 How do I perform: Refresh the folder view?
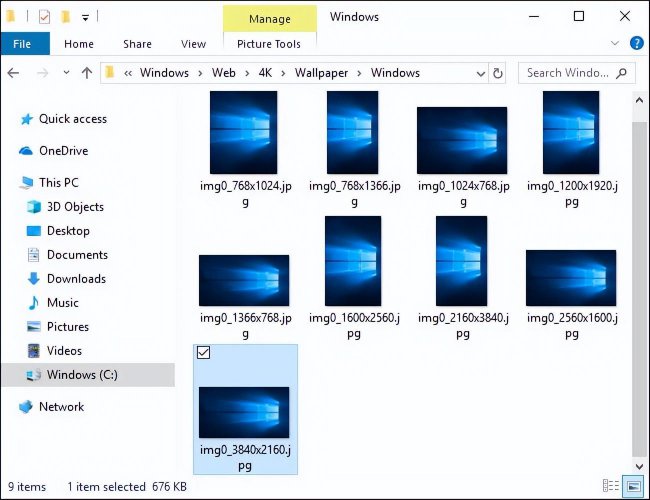click(497, 73)
